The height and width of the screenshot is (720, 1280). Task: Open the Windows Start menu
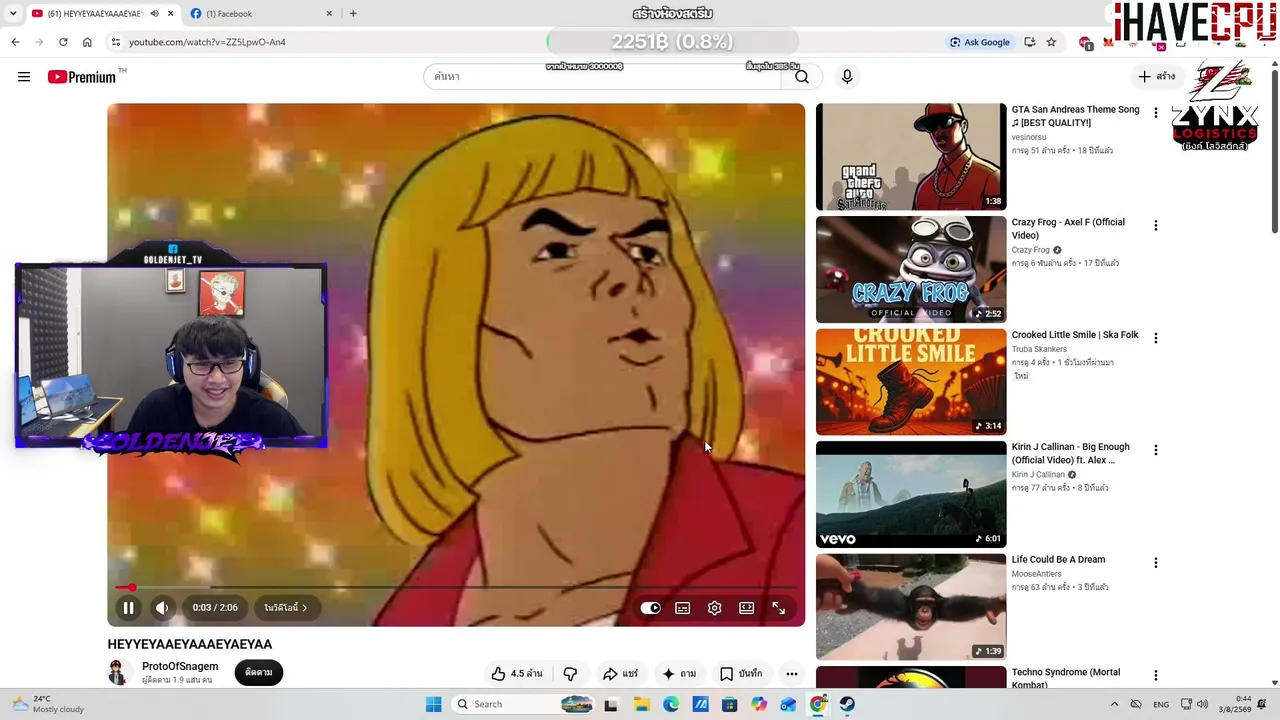433,704
